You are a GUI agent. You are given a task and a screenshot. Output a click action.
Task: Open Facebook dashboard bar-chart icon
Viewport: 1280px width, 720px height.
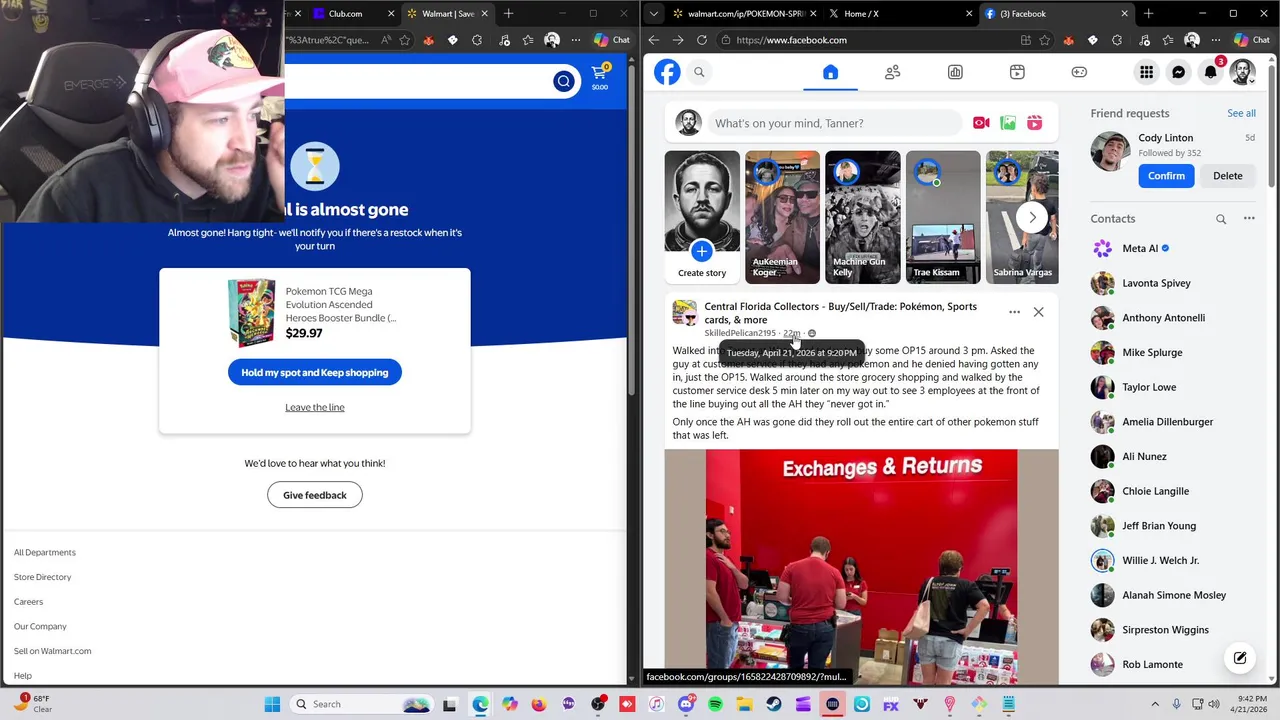(x=955, y=72)
